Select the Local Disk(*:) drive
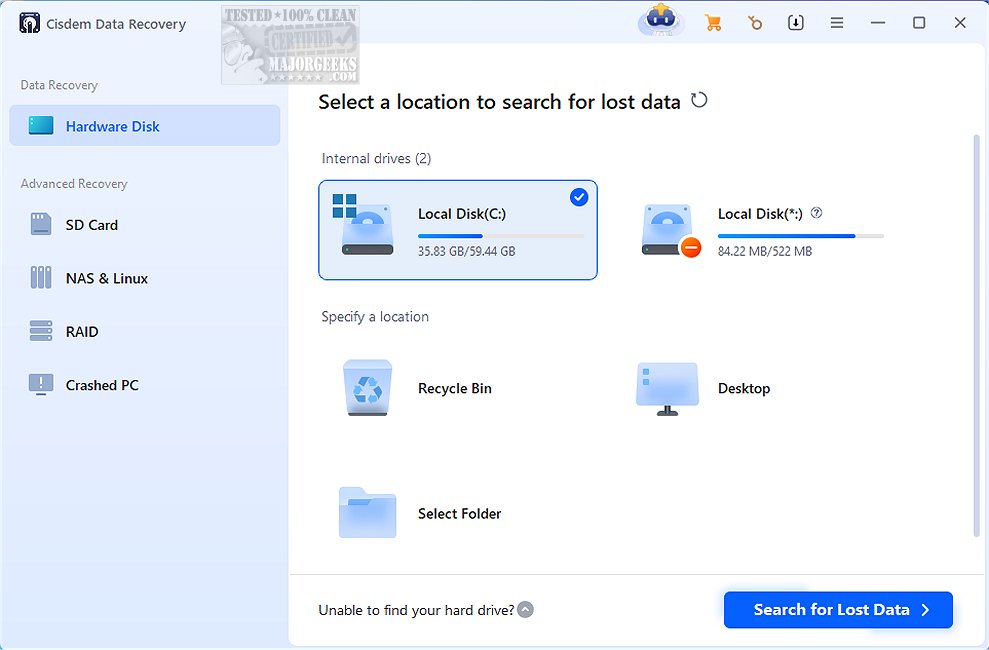This screenshot has height=650, width=989. click(x=760, y=231)
